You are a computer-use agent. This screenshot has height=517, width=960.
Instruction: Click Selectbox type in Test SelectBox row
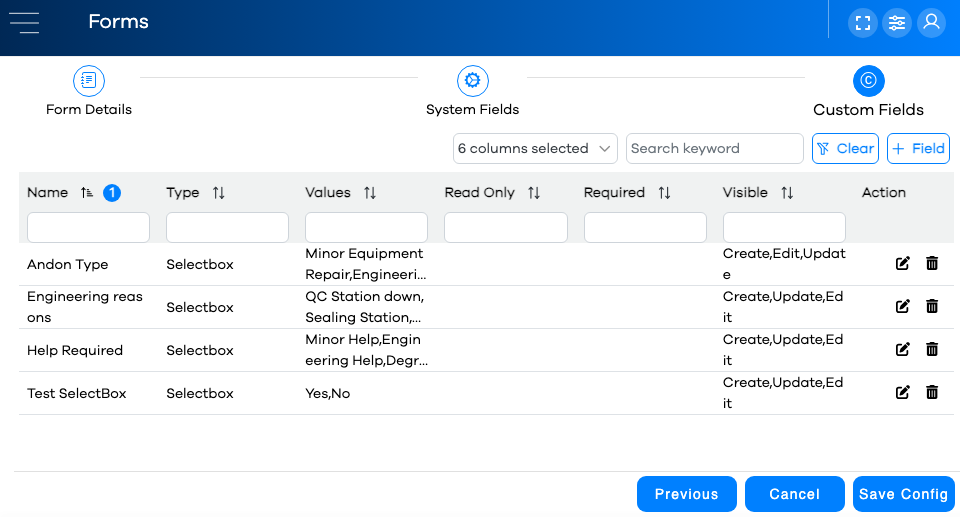200,393
